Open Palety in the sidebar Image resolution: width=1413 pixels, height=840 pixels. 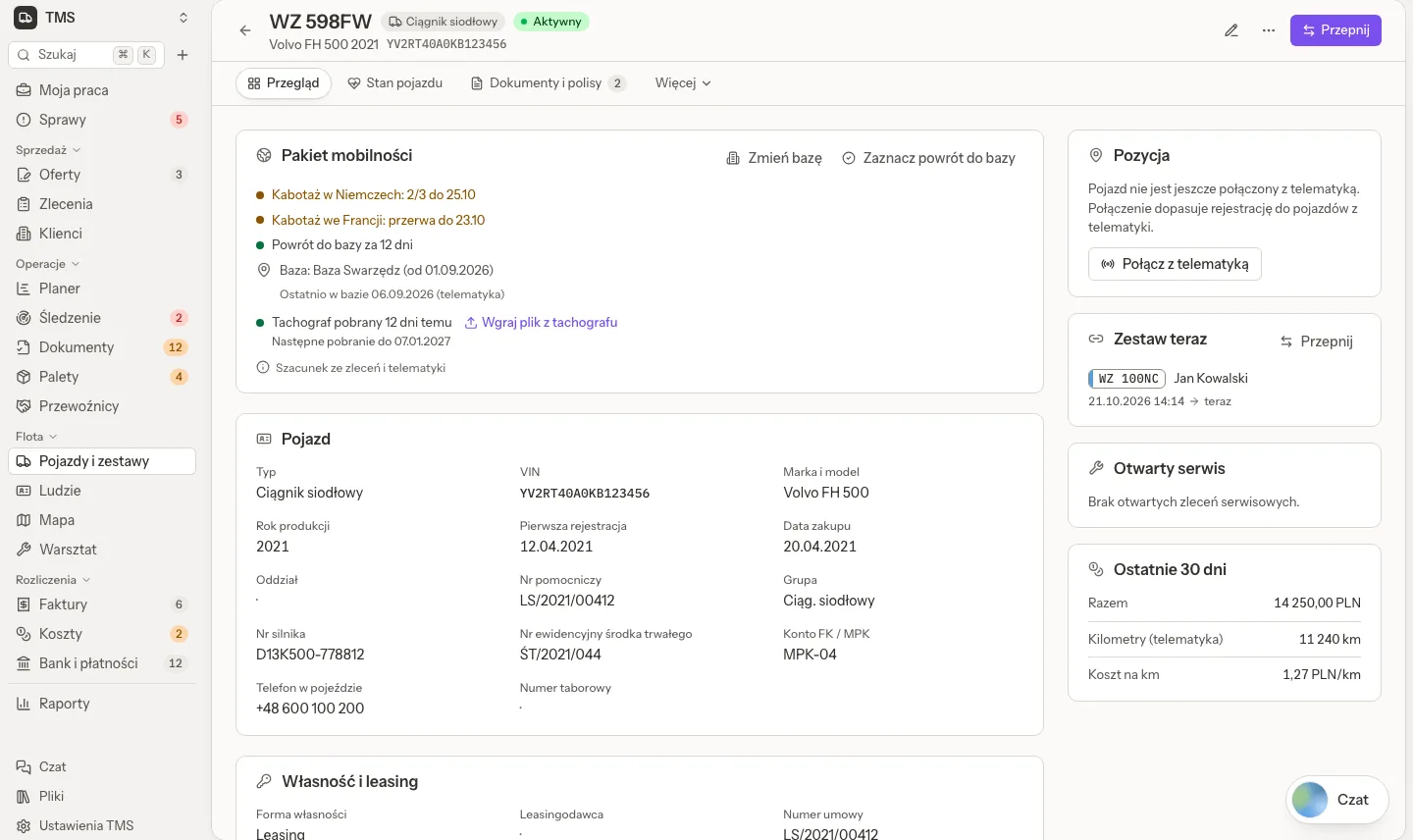click(x=102, y=377)
